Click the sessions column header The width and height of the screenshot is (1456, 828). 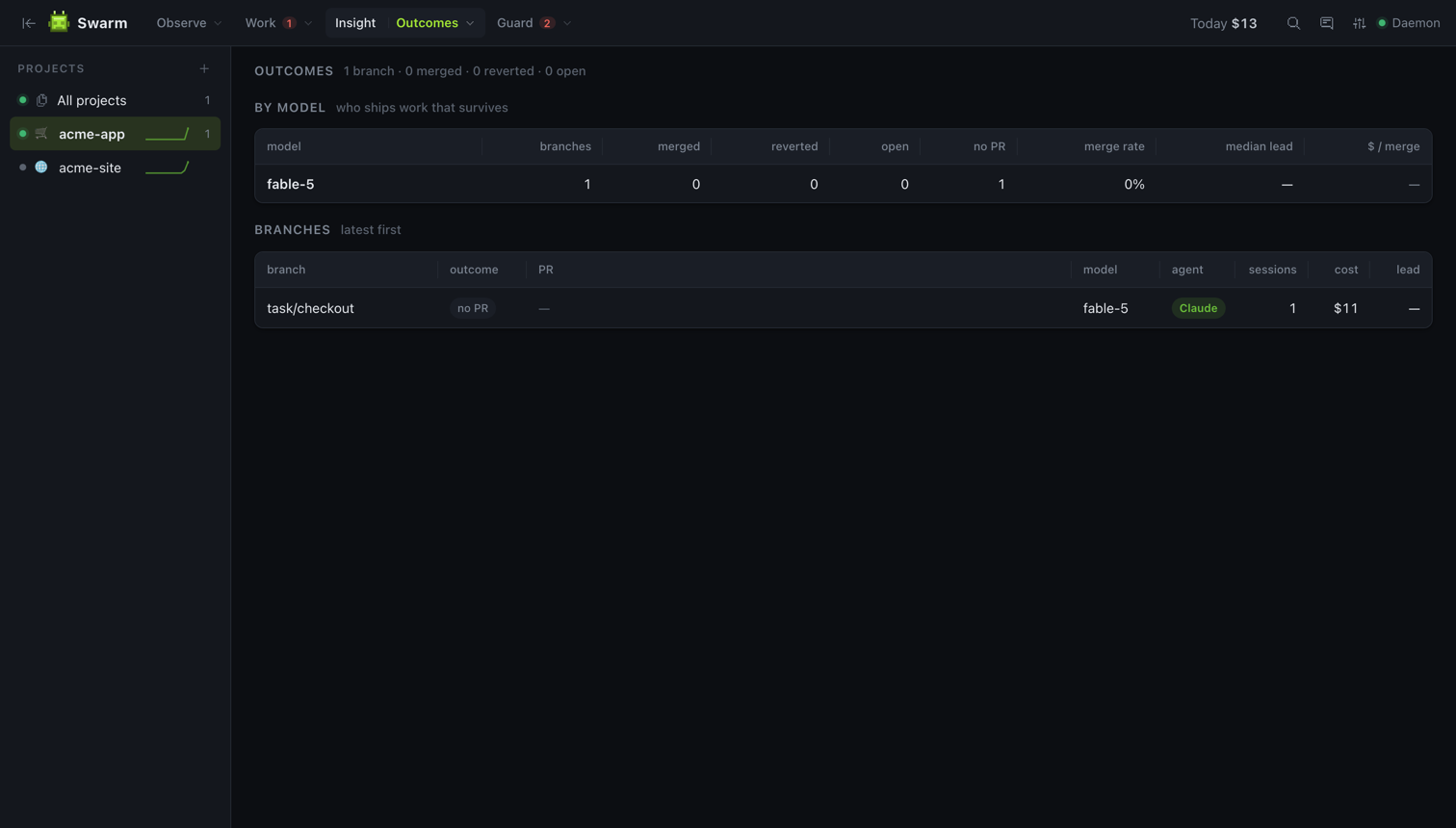click(x=1272, y=270)
